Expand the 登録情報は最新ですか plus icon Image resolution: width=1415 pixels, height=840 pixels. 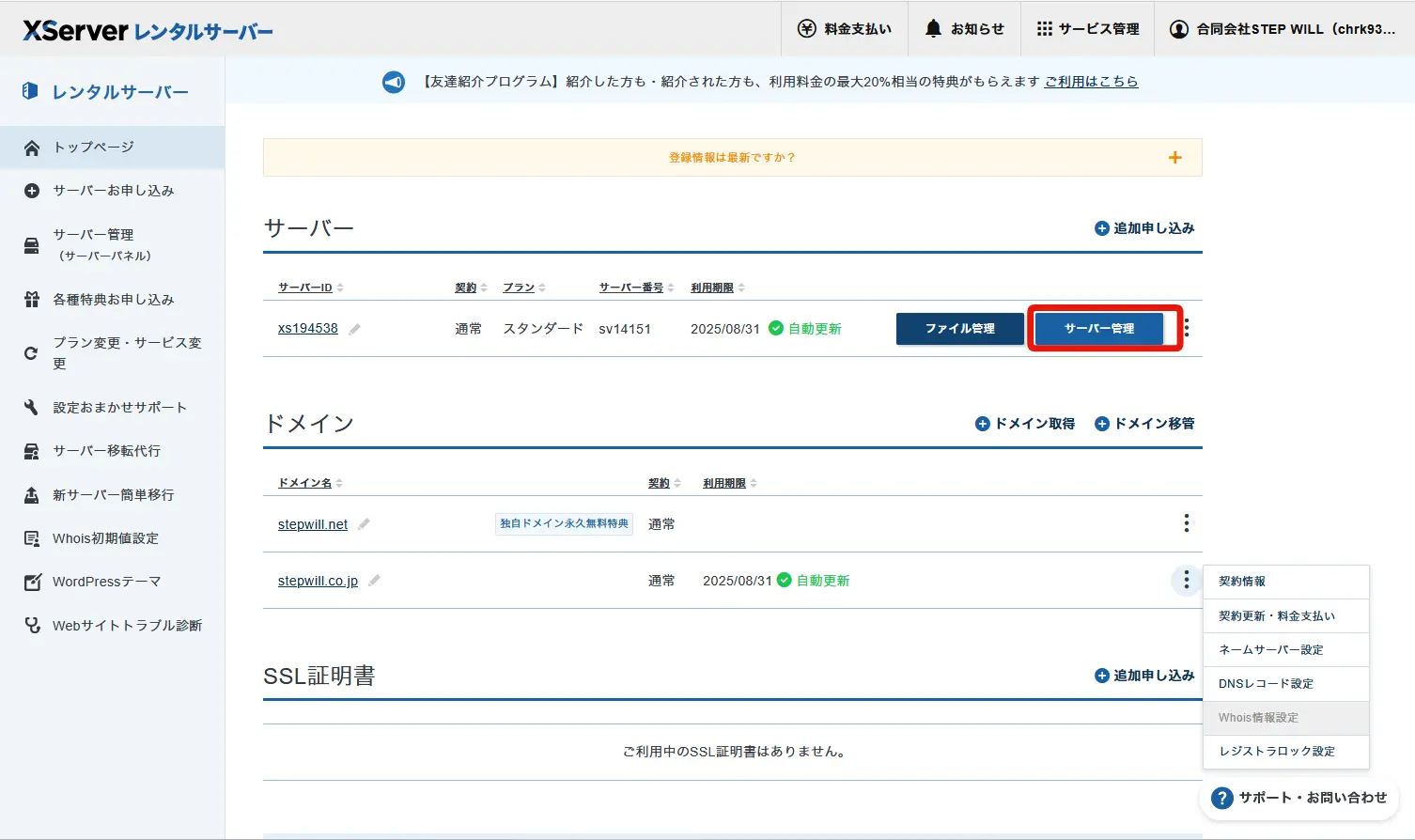coord(1174,158)
